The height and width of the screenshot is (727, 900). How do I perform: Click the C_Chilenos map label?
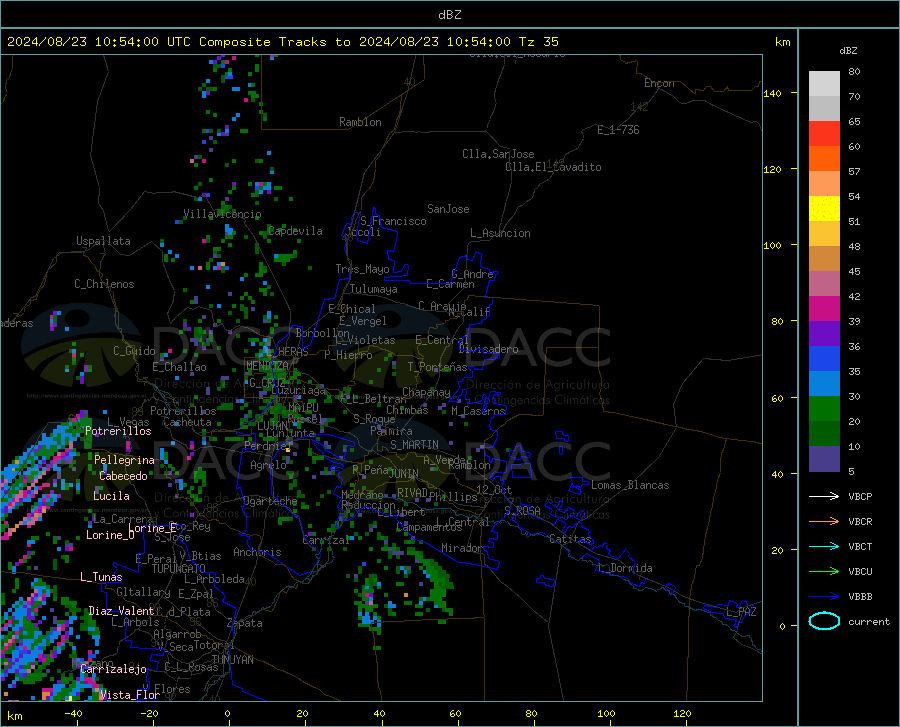tap(104, 284)
